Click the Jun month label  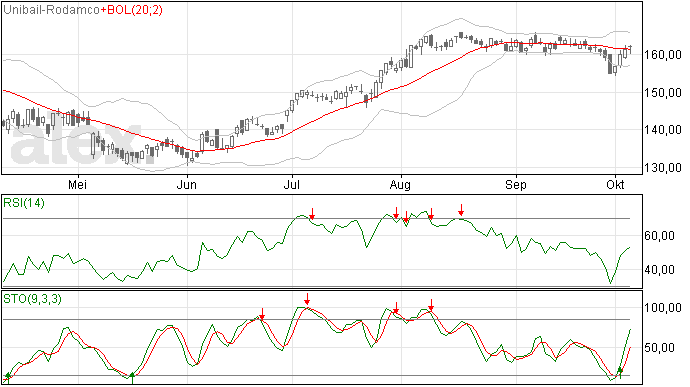pos(187,184)
